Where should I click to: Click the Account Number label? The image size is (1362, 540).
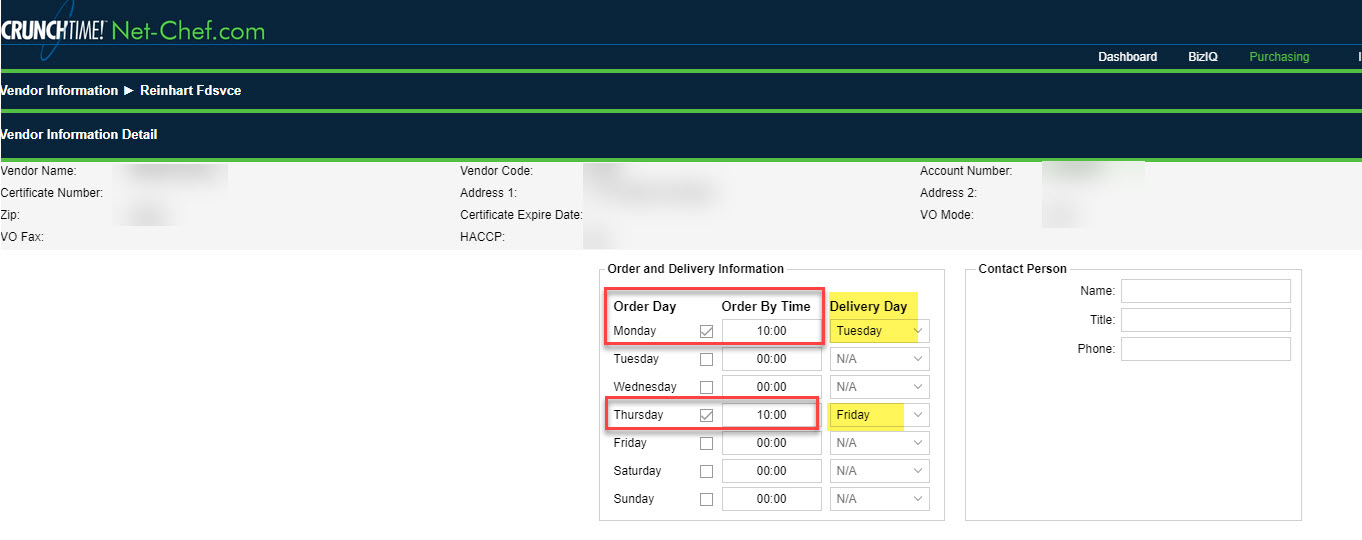coord(966,171)
